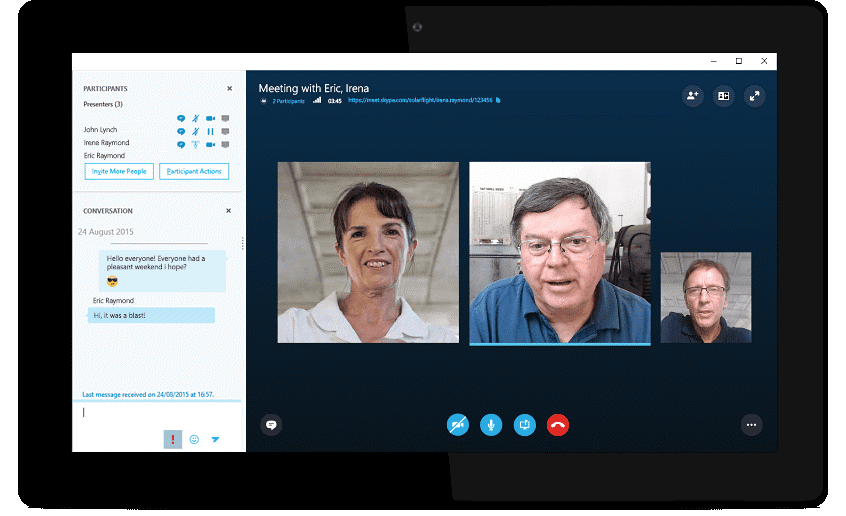This screenshot has width=846, height=516.
Task: Click the muted microphone icon in John Lynch's row
Action: [196, 132]
